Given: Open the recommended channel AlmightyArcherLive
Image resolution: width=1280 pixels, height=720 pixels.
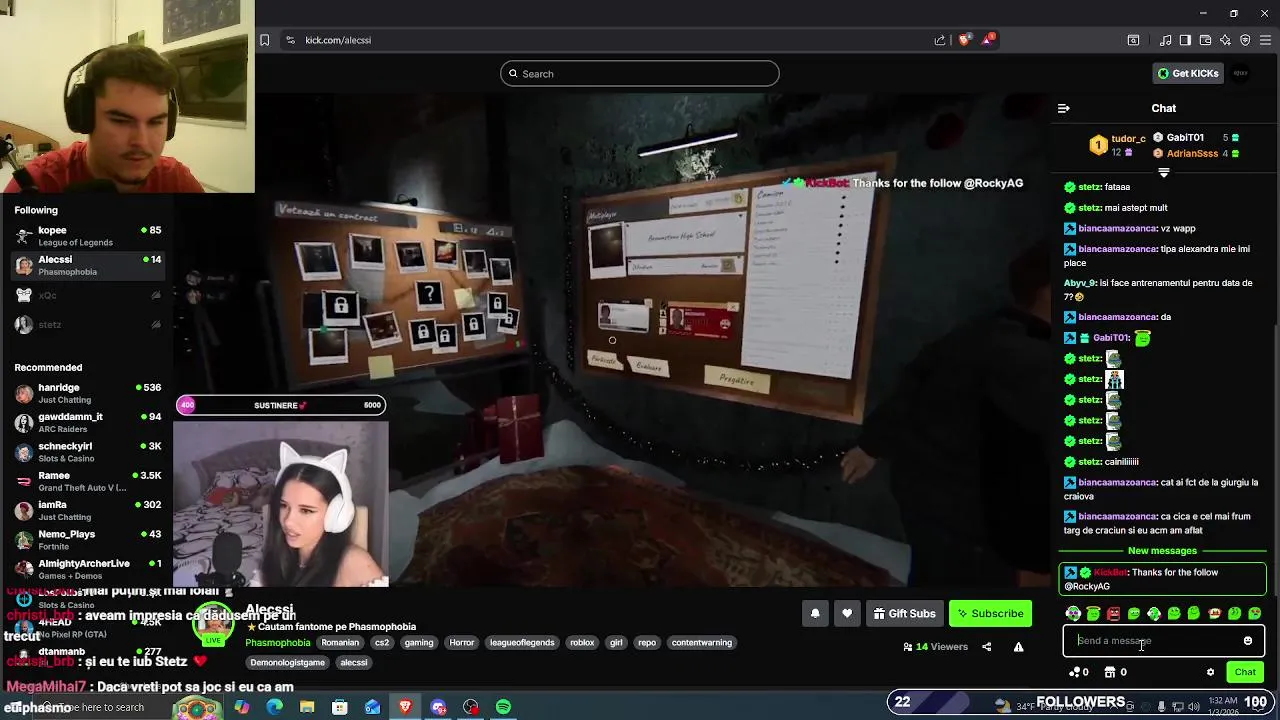Looking at the screenshot, I should coord(87,569).
